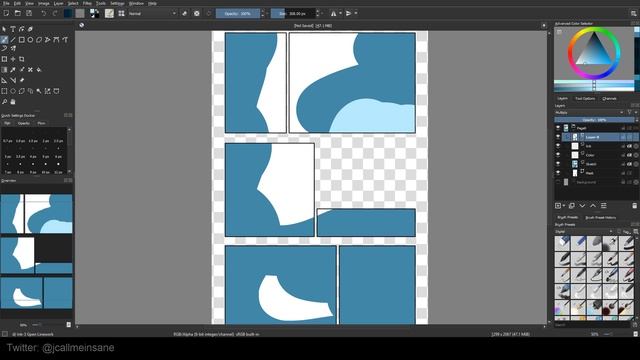Click the Undo arrow in toolbar
This screenshot has width=640, height=360.
tap(44, 13)
